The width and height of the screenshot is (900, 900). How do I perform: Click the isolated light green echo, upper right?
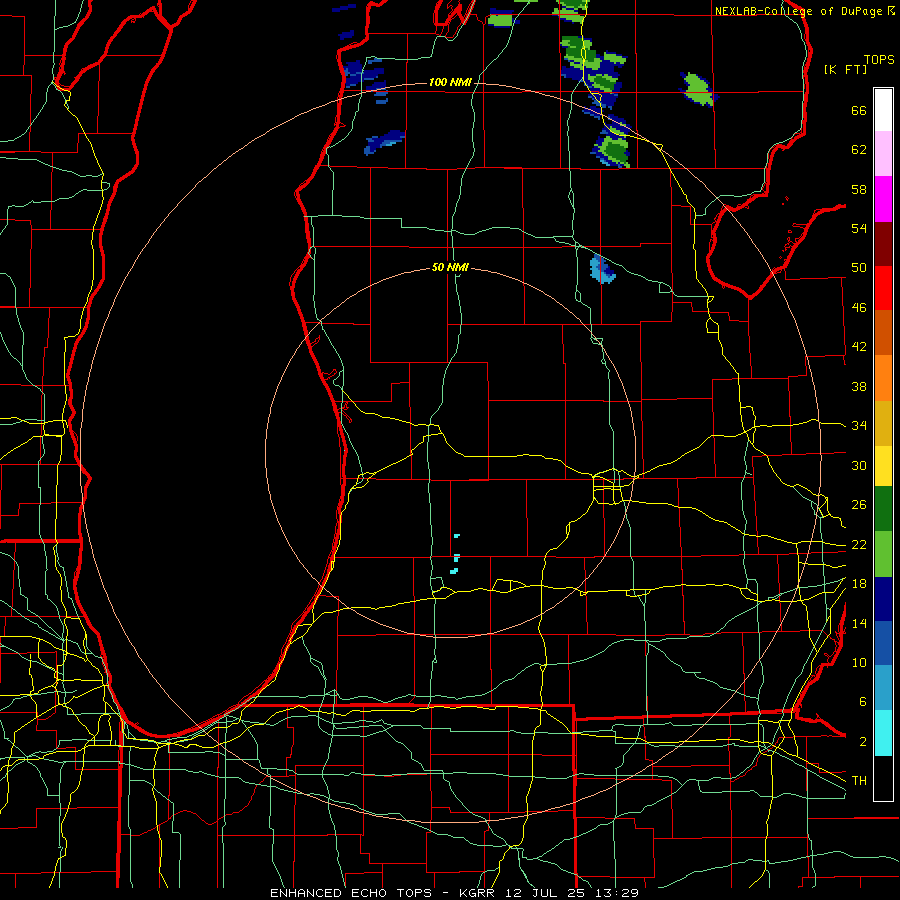pos(699,89)
